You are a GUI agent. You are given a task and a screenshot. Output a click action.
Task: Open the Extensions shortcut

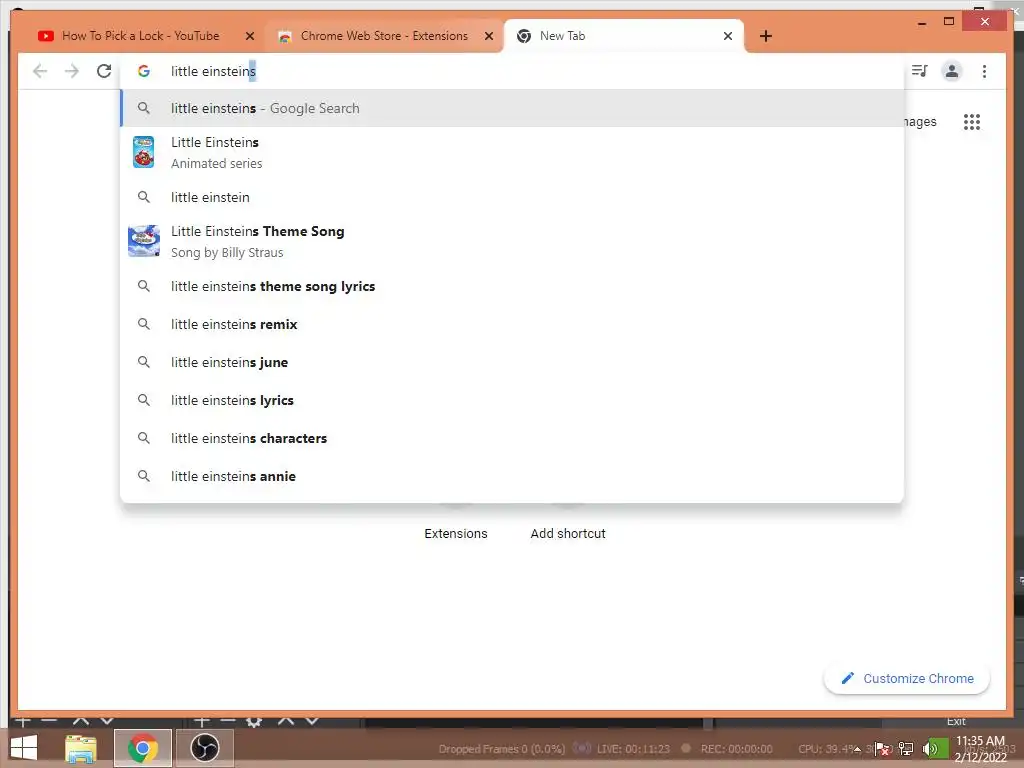click(x=456, y=533)
